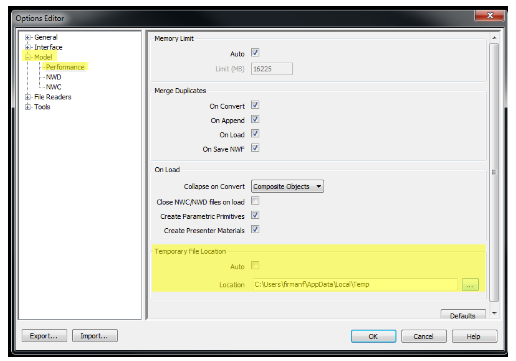The width and height of the screenshot is (516, 361).
Task: Click the Defaults button
Action: (x=463, y=315)
